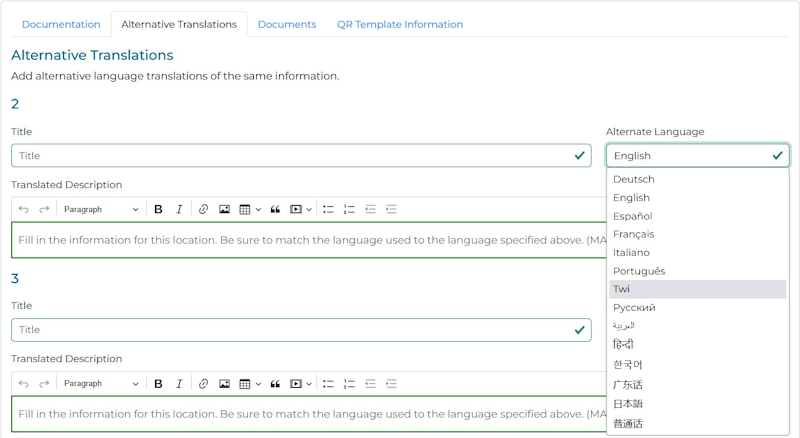
Task: Click block quote icon in section 3 toolbar
Action: 274,383
